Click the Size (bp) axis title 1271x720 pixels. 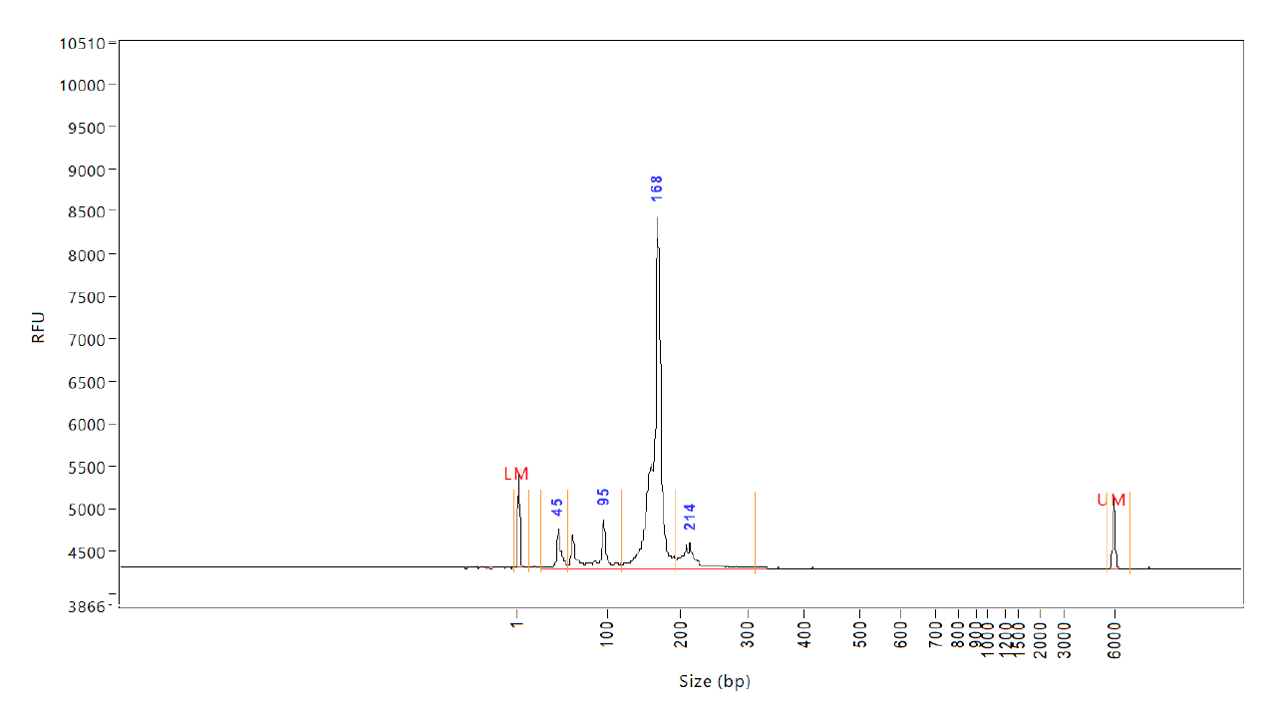click(713, 682)
